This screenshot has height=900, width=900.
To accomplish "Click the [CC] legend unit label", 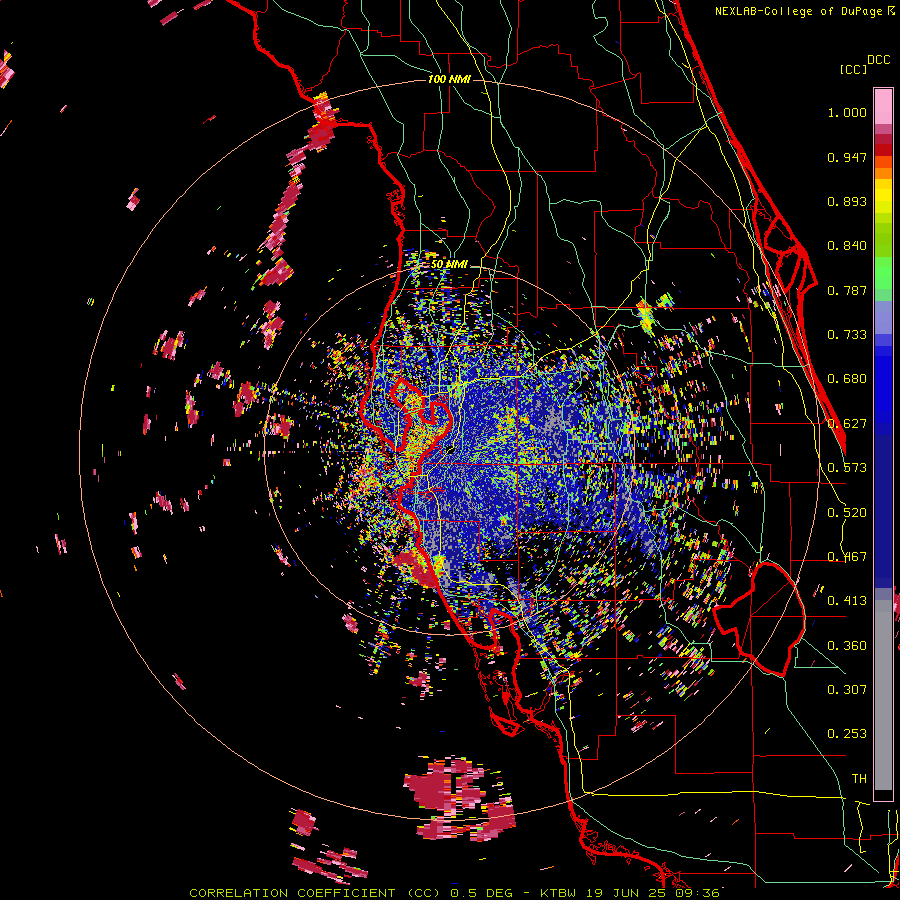I will [x=853, y=69].
